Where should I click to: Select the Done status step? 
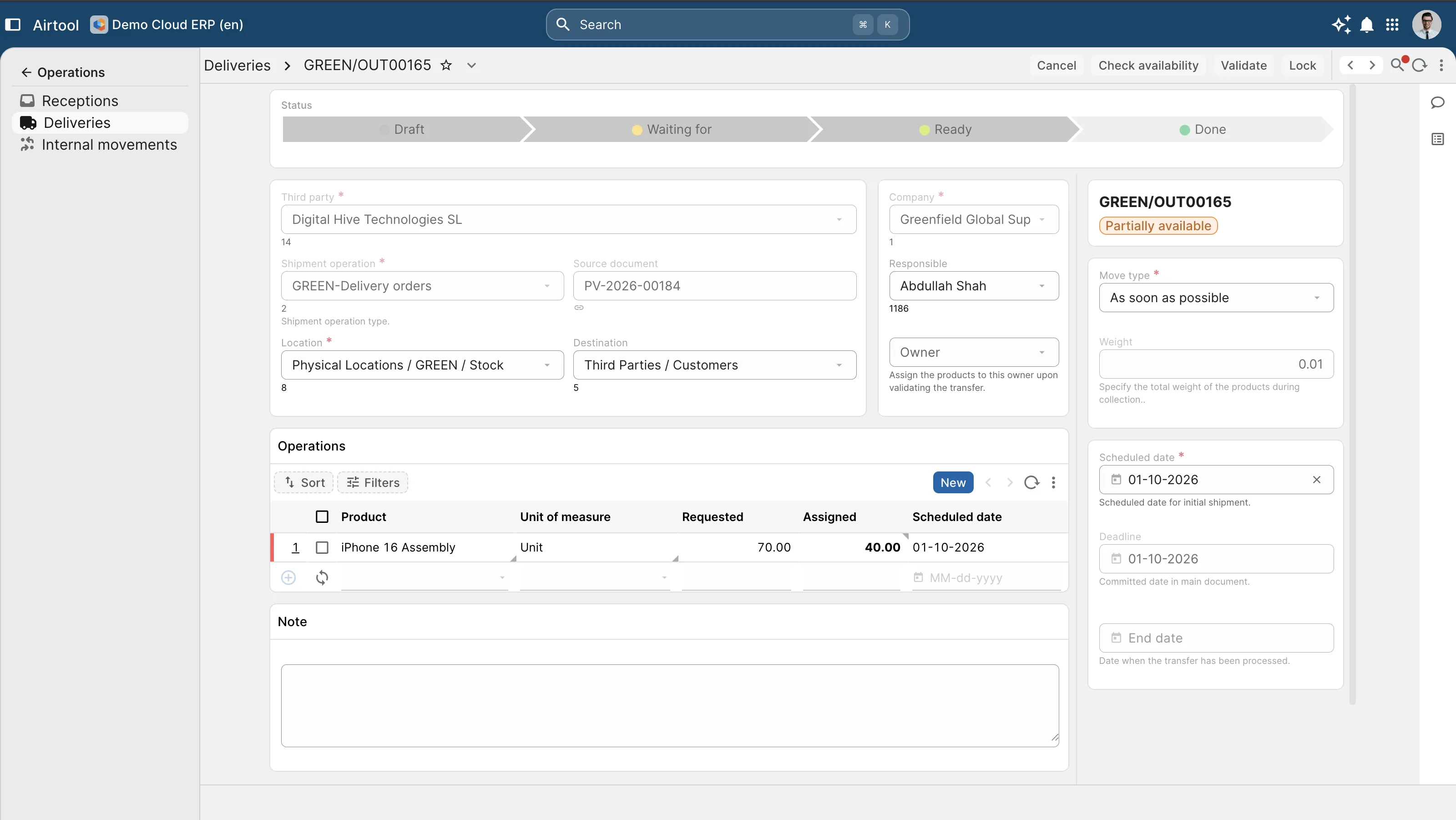click(x=1203, y=129)
